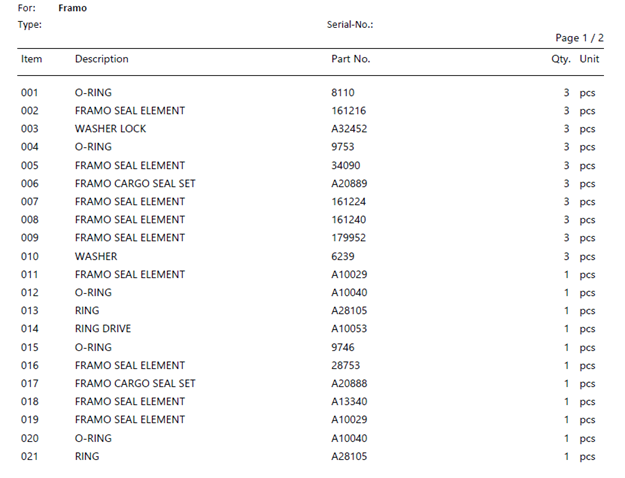
Task: Click the Item column header
Action: coord(31,59)
